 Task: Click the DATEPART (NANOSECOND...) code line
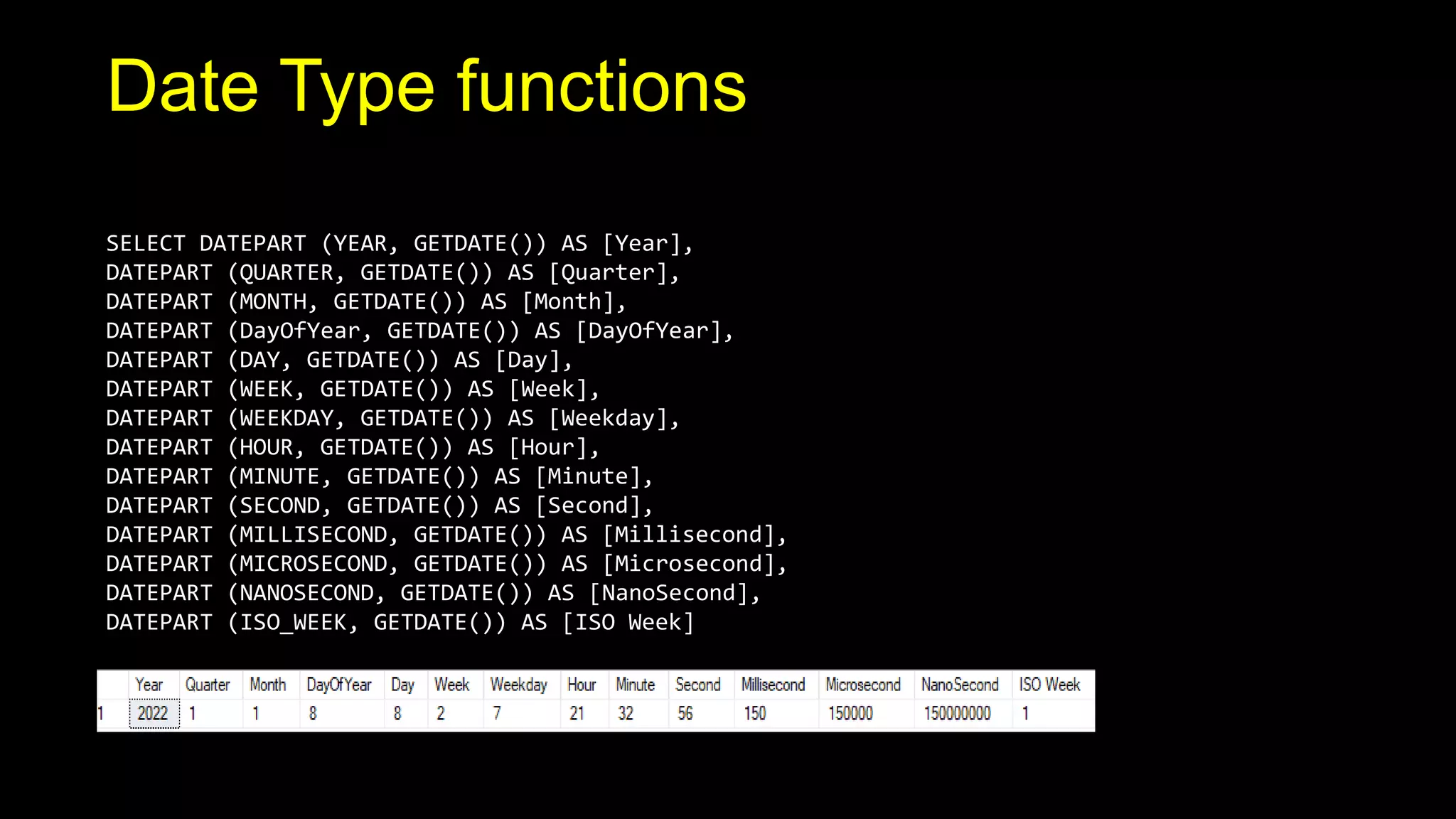433,594
